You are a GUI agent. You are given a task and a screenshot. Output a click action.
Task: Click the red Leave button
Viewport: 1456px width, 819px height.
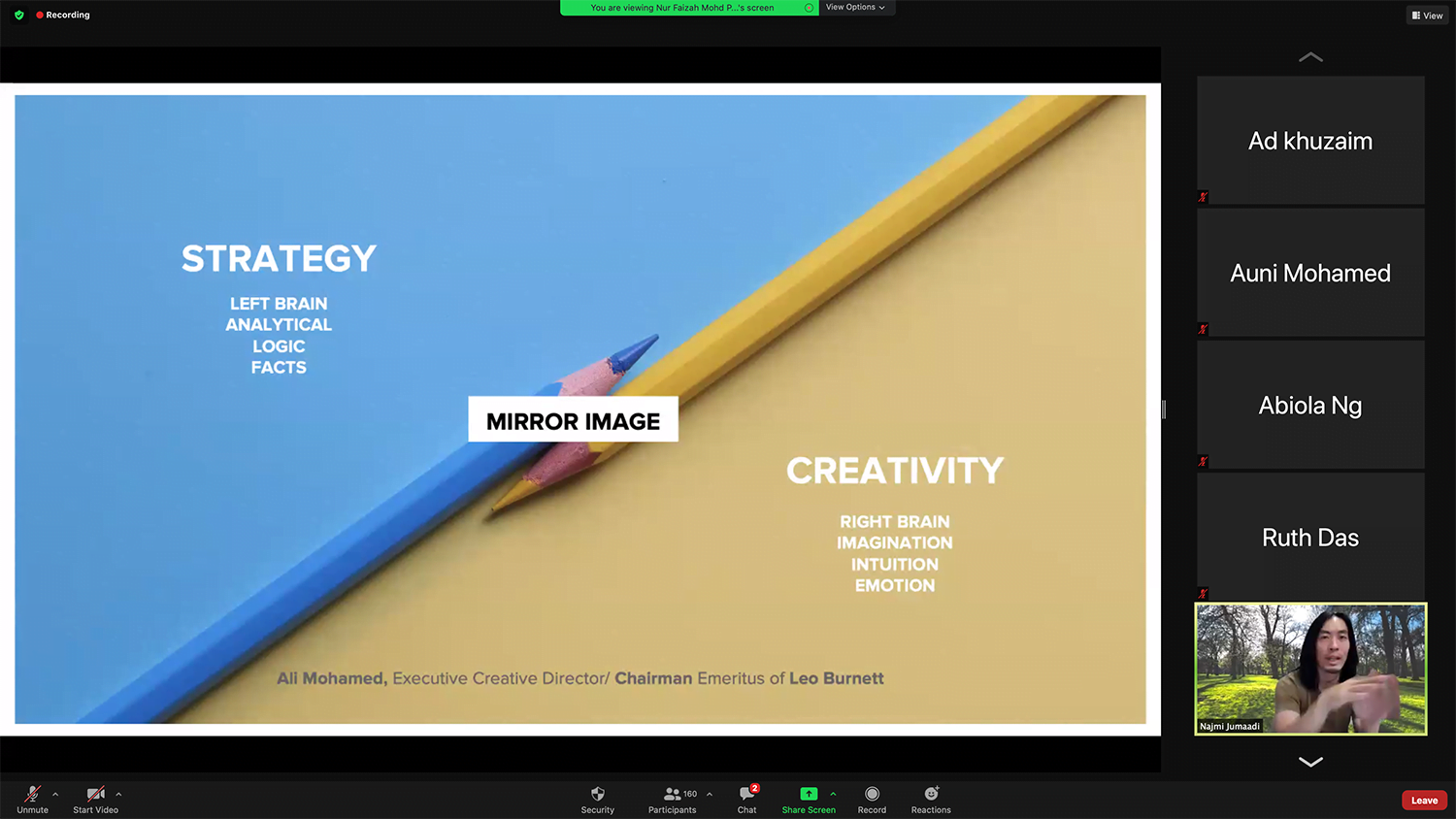click(x=1424, y=801)
